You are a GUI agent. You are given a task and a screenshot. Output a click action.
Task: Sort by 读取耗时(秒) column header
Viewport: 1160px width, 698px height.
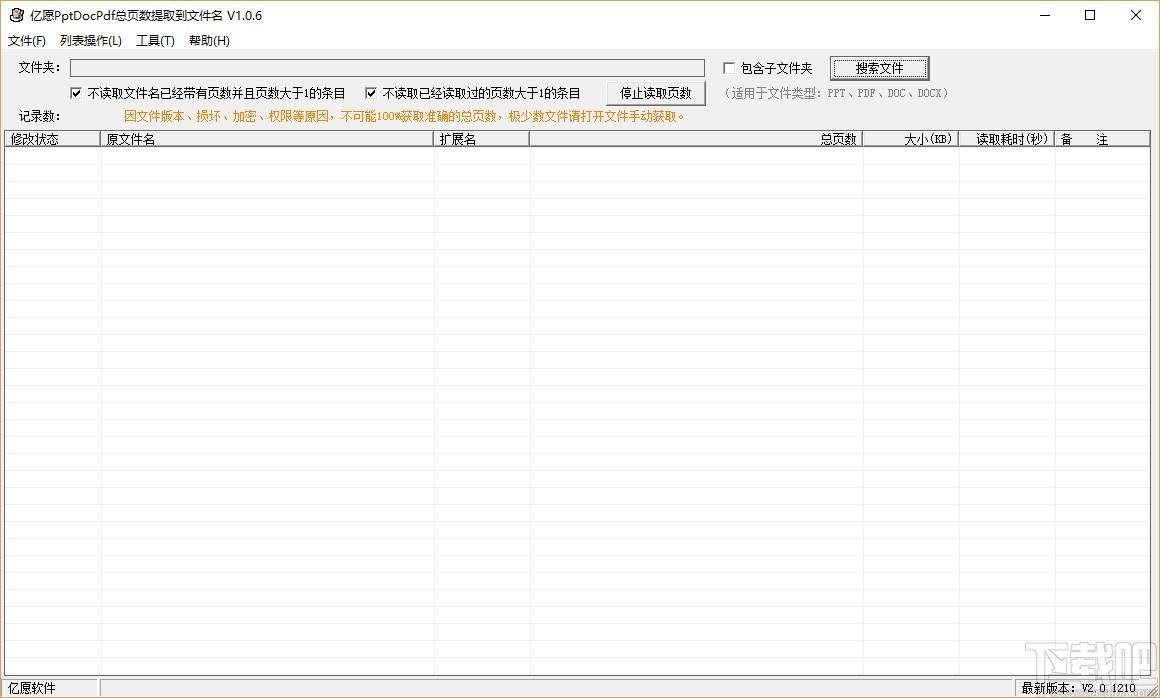[x=1006, y=139]
